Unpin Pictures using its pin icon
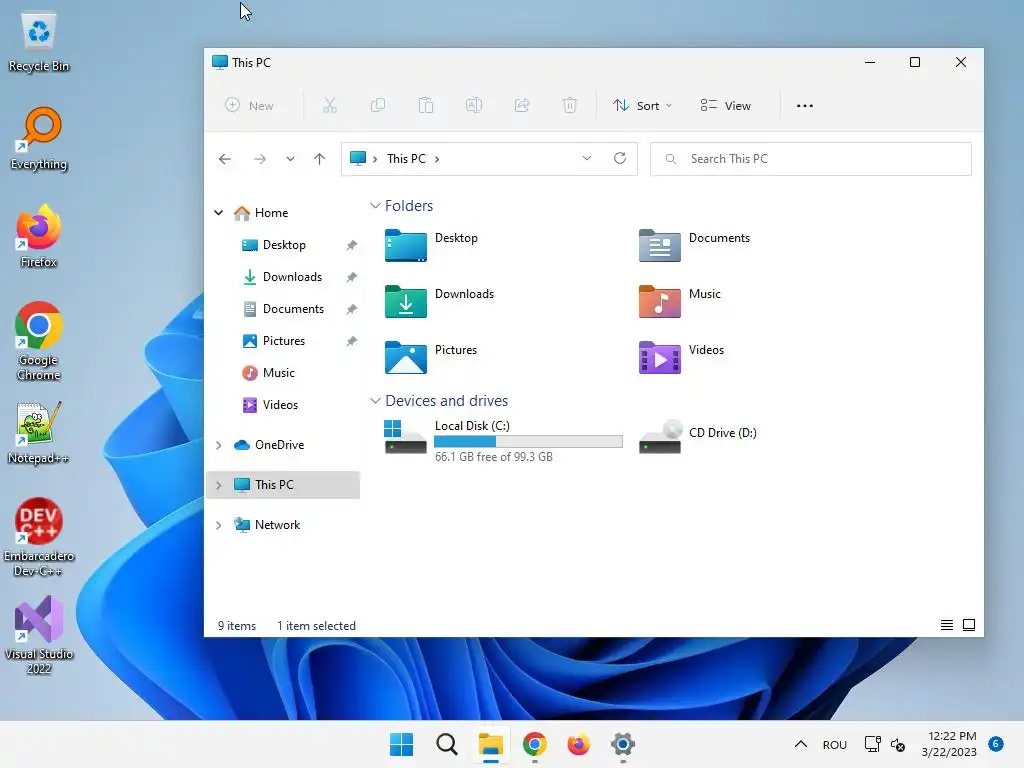This screenshot has height=768, width=1024. coord(351,341)
